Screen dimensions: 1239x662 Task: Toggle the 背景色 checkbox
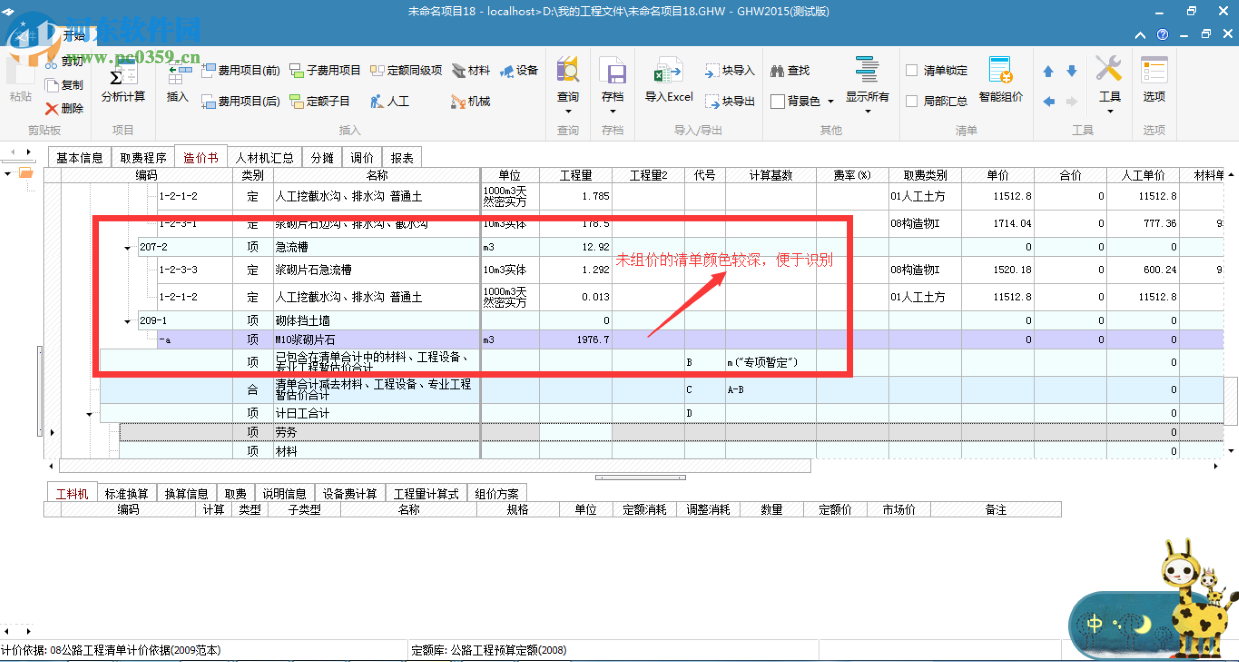[778, 100]
